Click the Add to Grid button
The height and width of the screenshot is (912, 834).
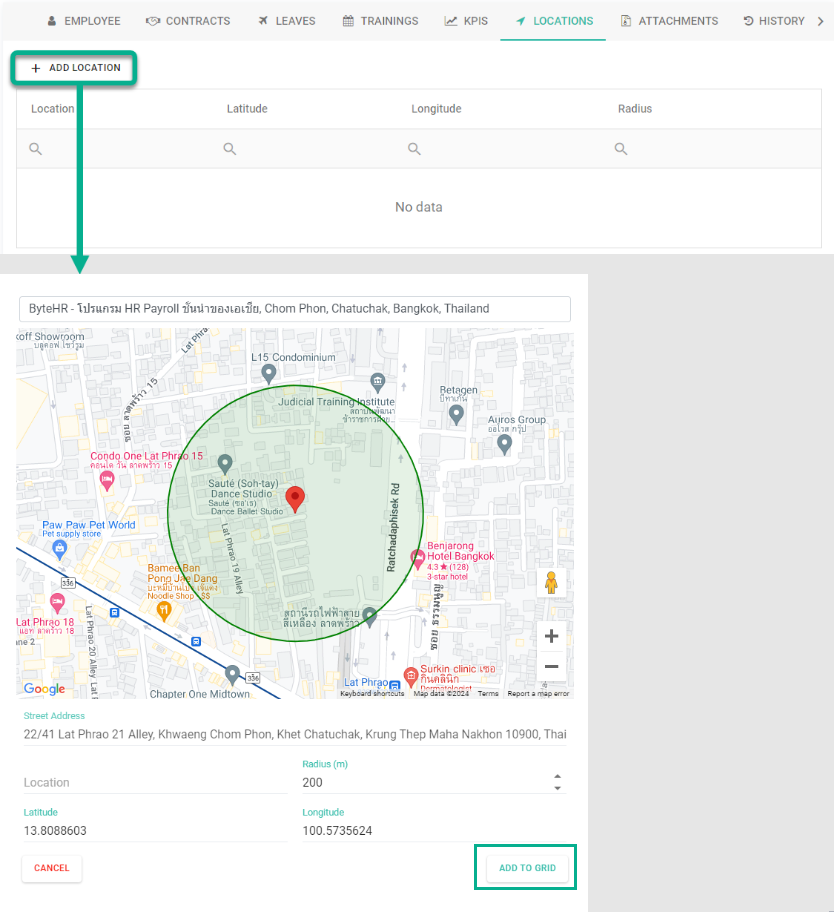pos(528,868)
